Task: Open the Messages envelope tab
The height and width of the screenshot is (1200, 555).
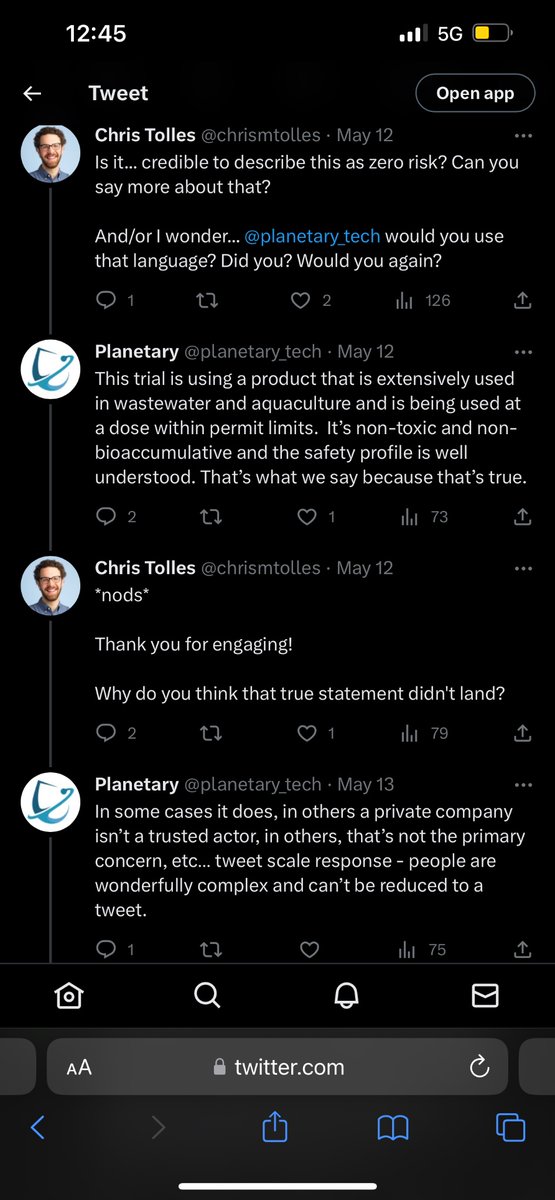Action: tap(485, 995)
